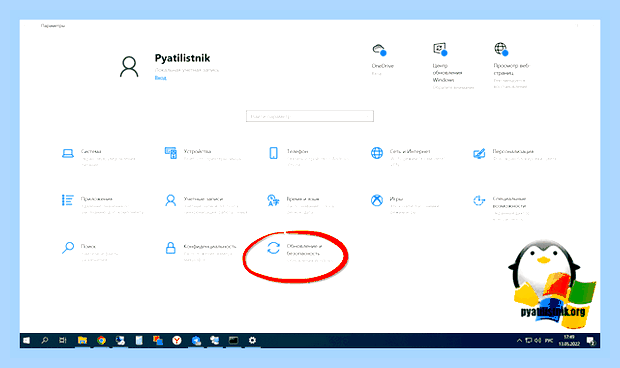This screenshot has height=368, width=620.
Task: Show hidden system tray icons
Action: coord(519,340)
